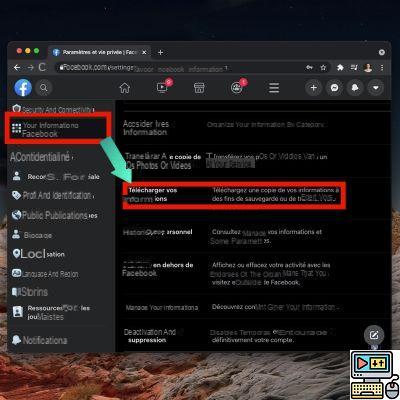The height and width of the screenshot is (400, 400).
Task: Open the browser extensions puzzle icon
Action: pyautogui.click(x=340, y=68)
